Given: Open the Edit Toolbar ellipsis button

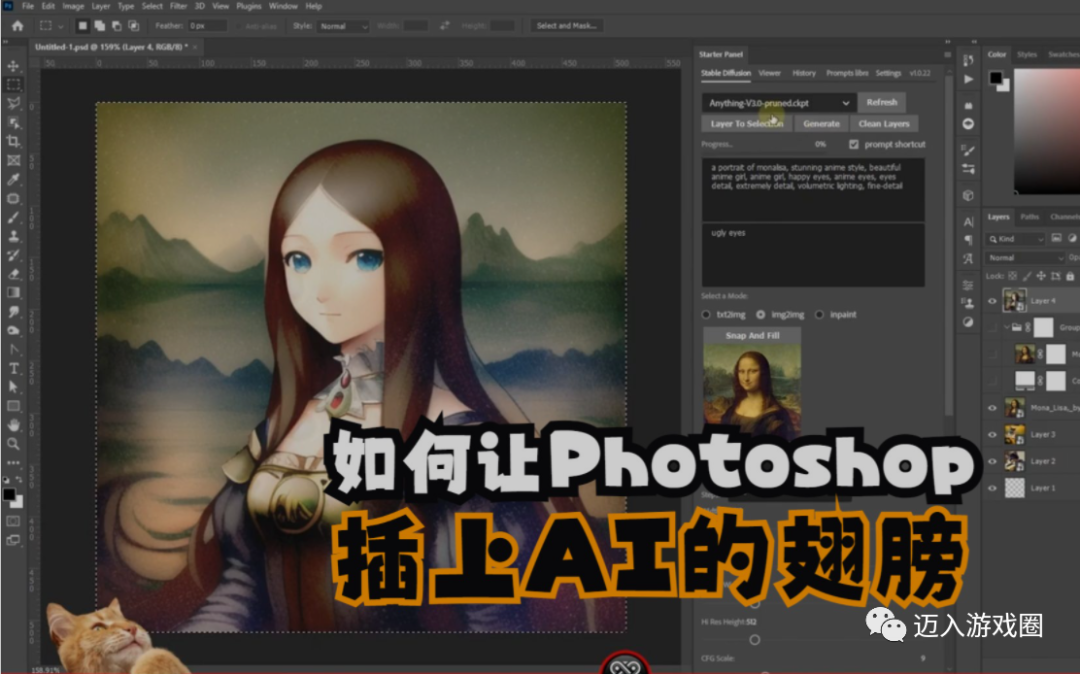Looking at the screenshot, I should (13, 463).
